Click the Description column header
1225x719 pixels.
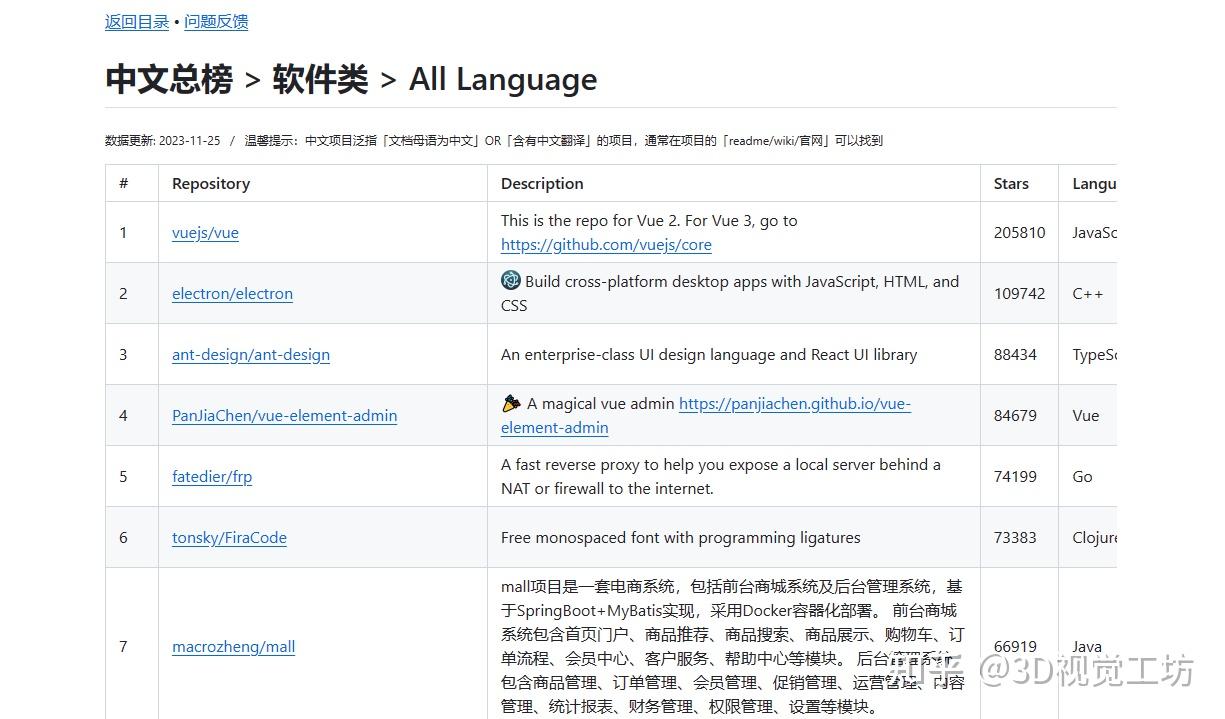(x=542, y=184)
